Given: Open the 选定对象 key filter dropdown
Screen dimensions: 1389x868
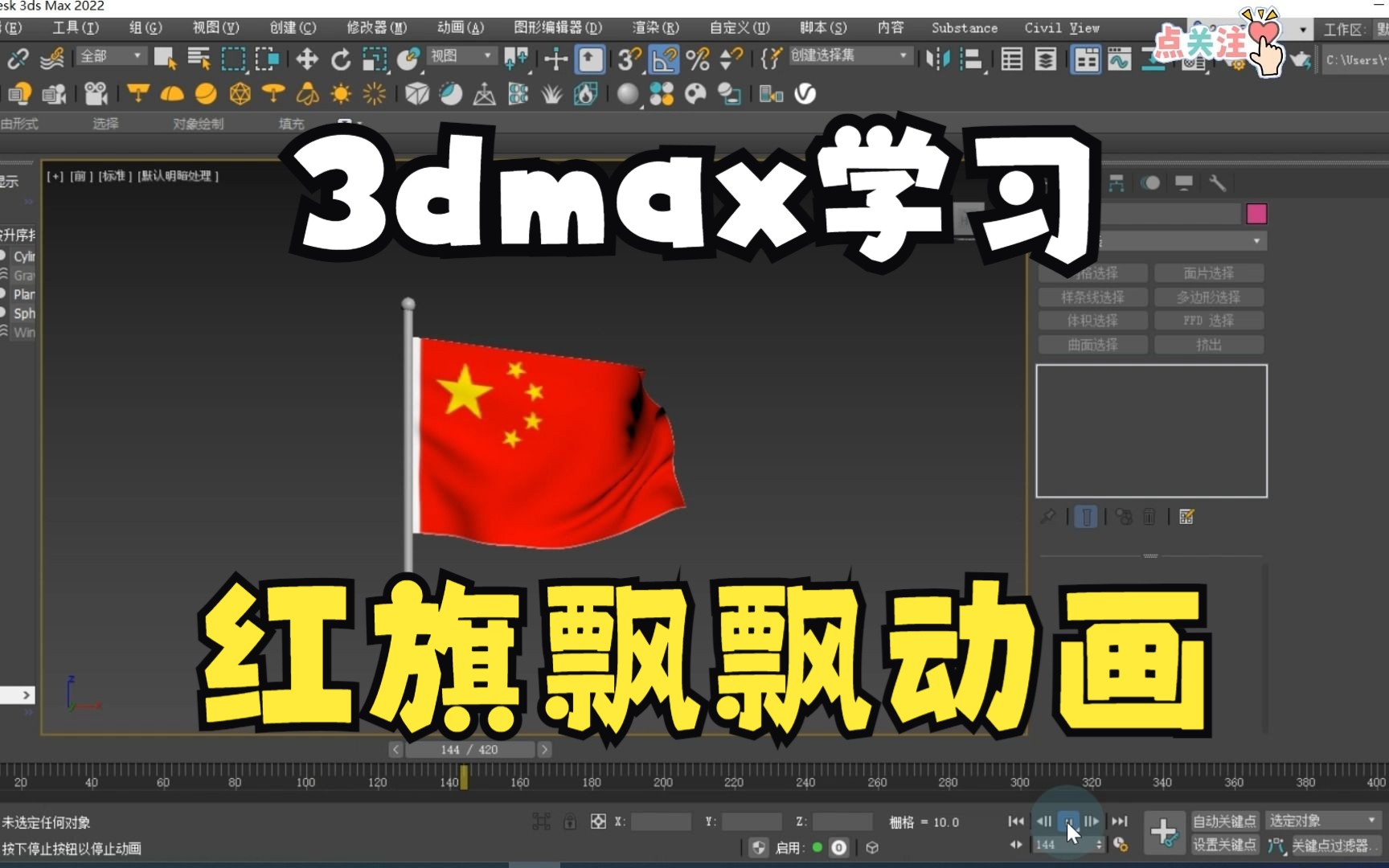Looking at the screenshot, I should pyautogui.click(x=1322, y=821).
